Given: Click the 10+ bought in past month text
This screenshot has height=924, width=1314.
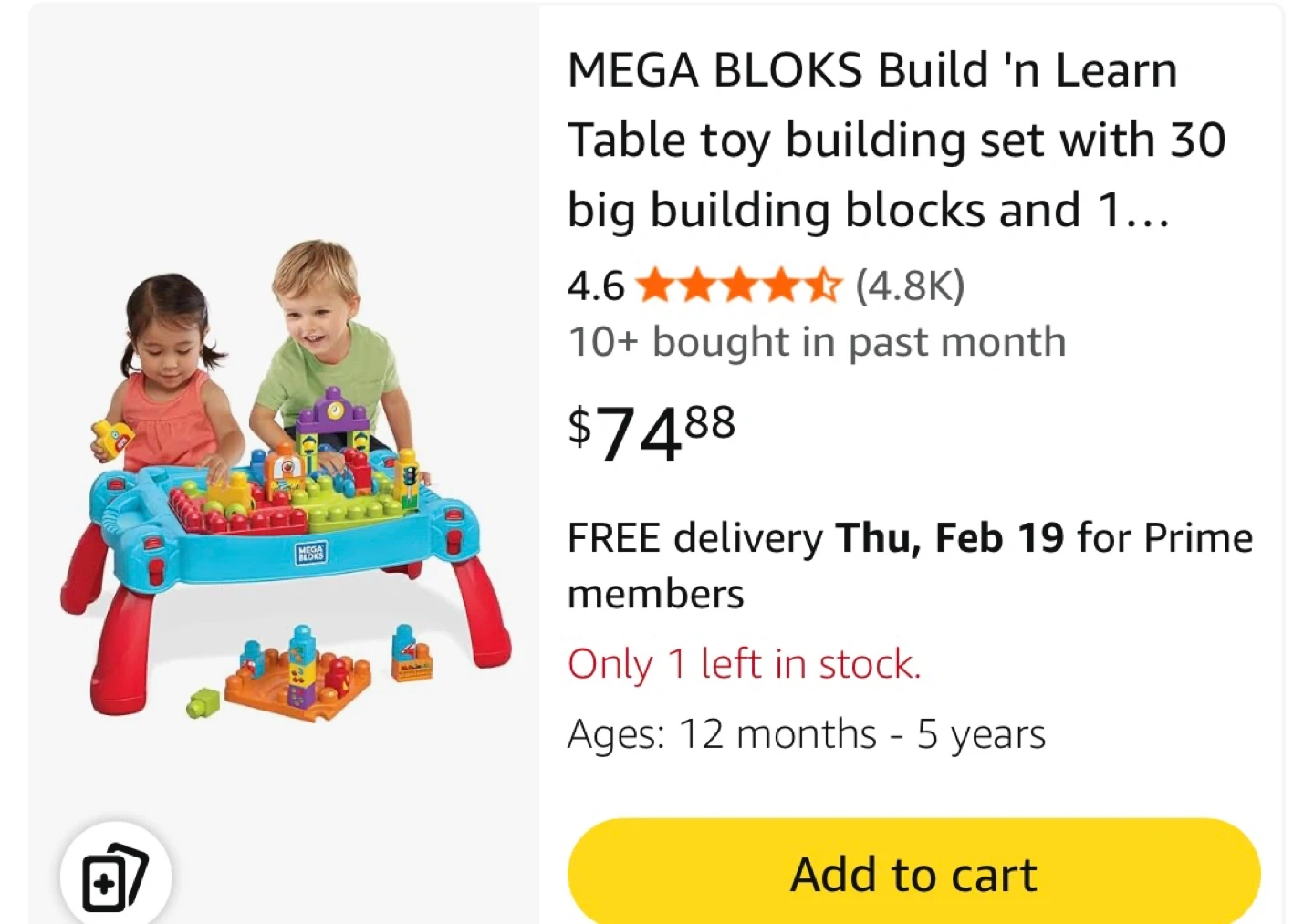Looking at the screenshot, I should (x=817, y=342).
